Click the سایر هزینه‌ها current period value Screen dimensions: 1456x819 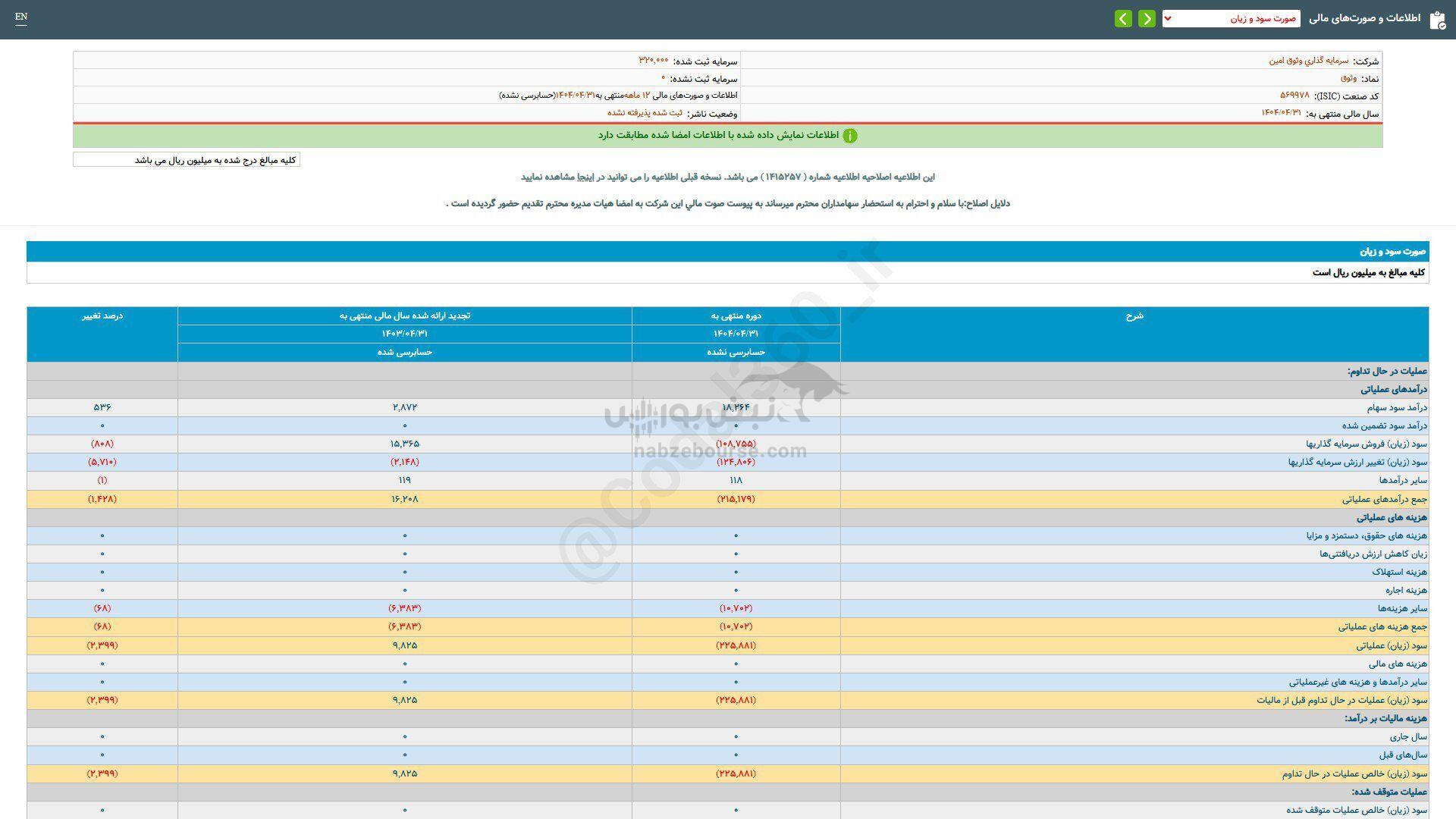[736, 608]
